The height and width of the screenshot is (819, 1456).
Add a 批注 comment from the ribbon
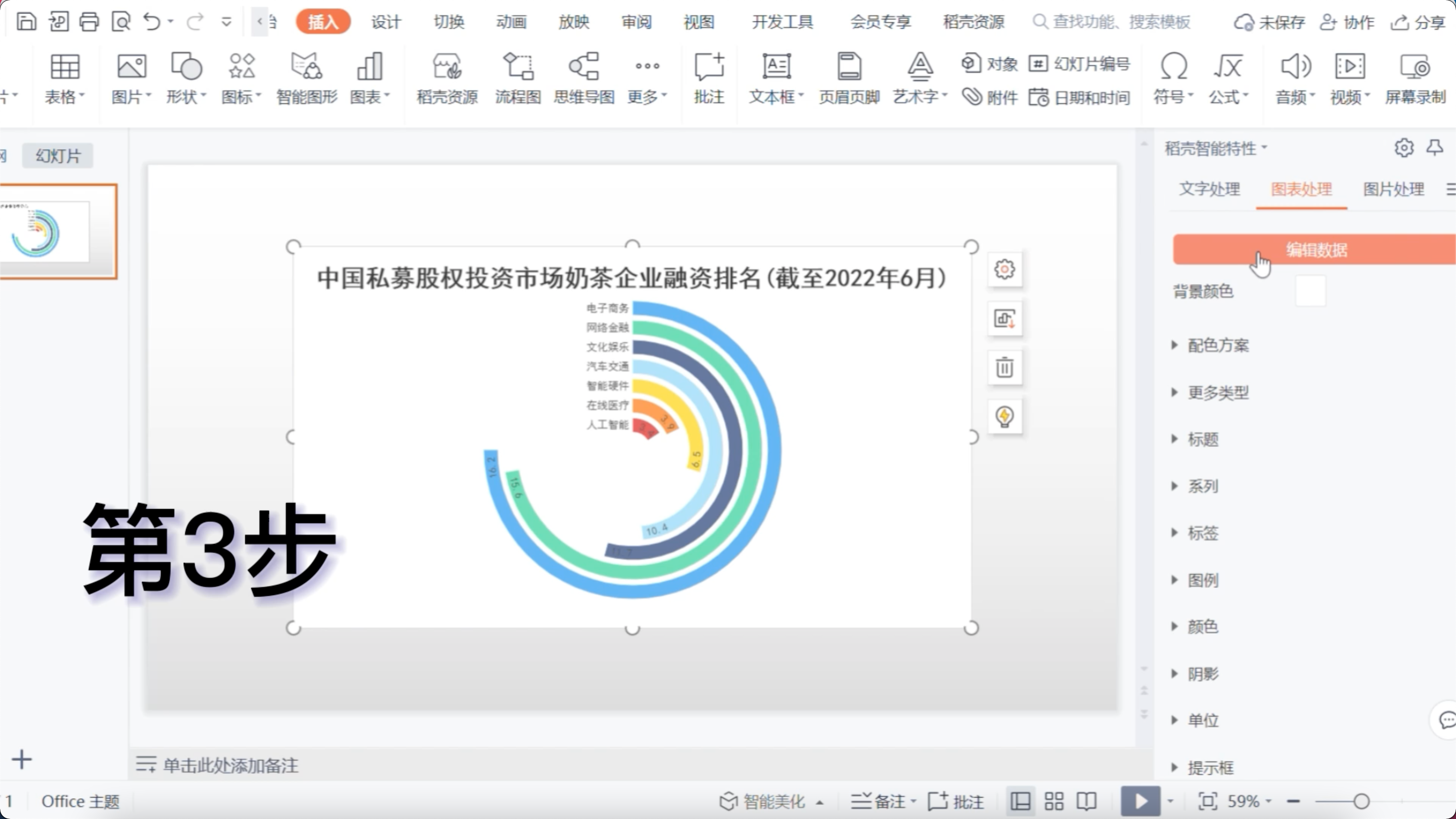coord(709,79)
